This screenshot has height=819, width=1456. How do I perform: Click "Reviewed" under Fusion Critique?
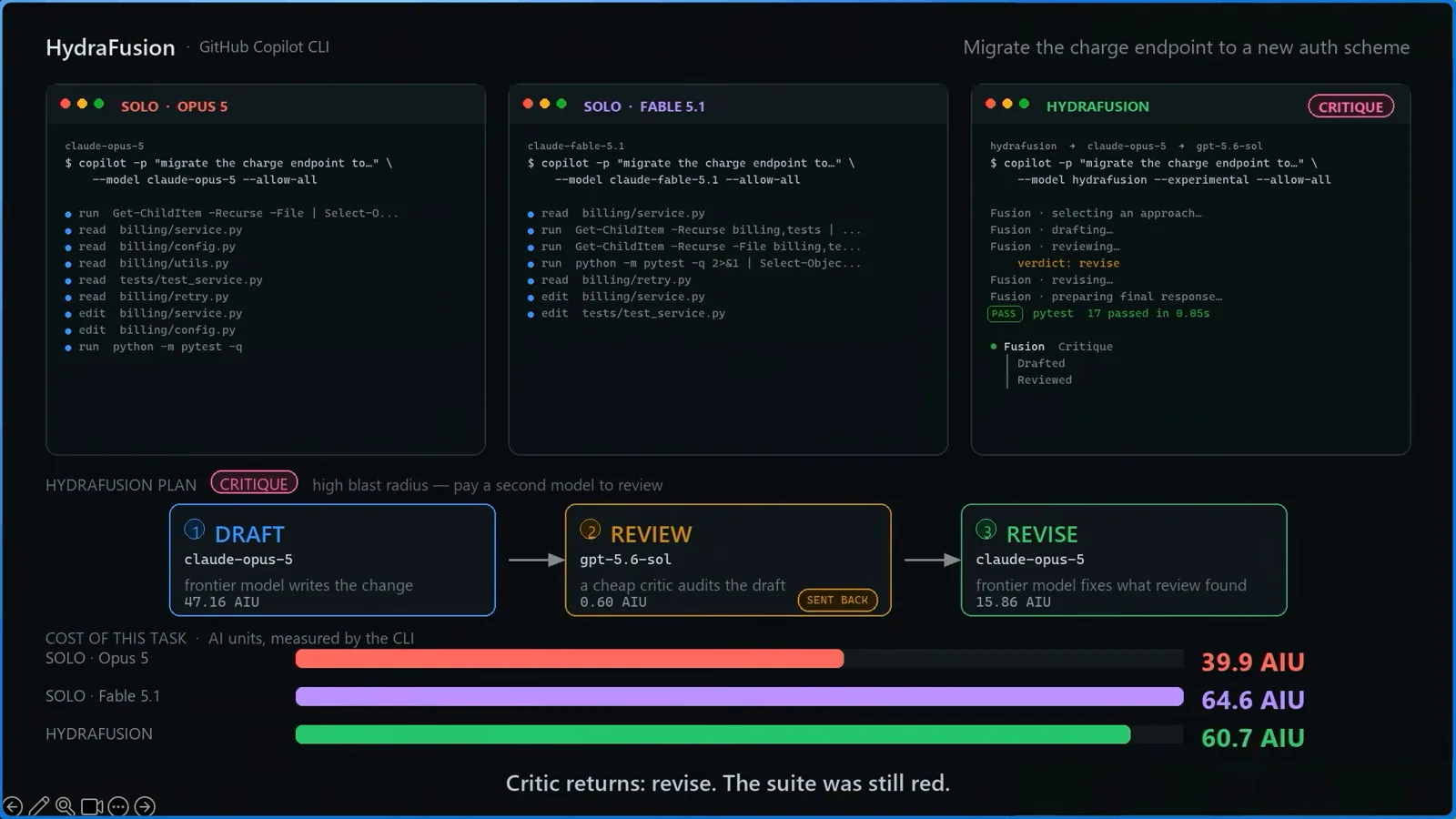tap(1045, 380)
